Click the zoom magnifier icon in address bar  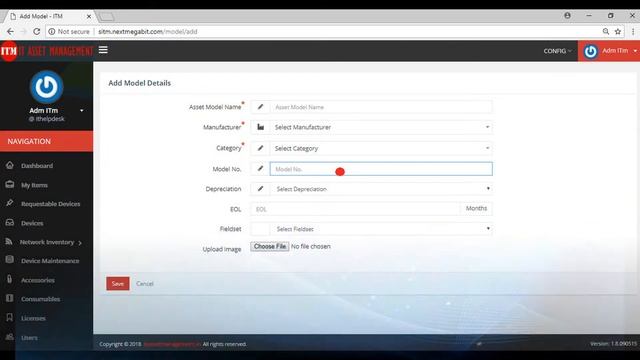coord(606,31)
